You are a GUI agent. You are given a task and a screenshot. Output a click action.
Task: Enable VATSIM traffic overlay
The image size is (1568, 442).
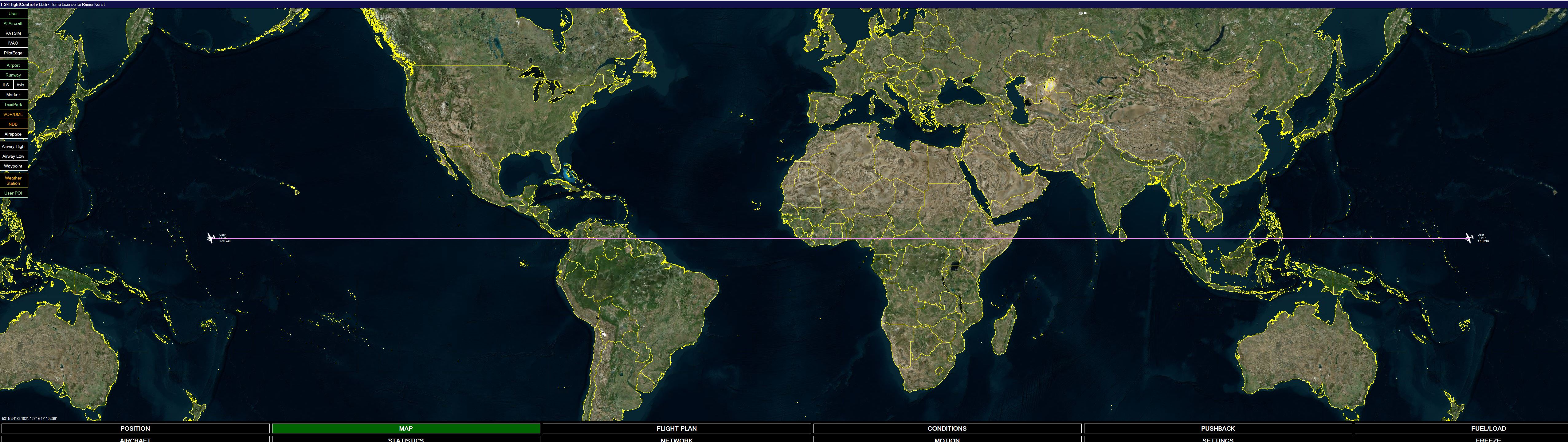14,34
